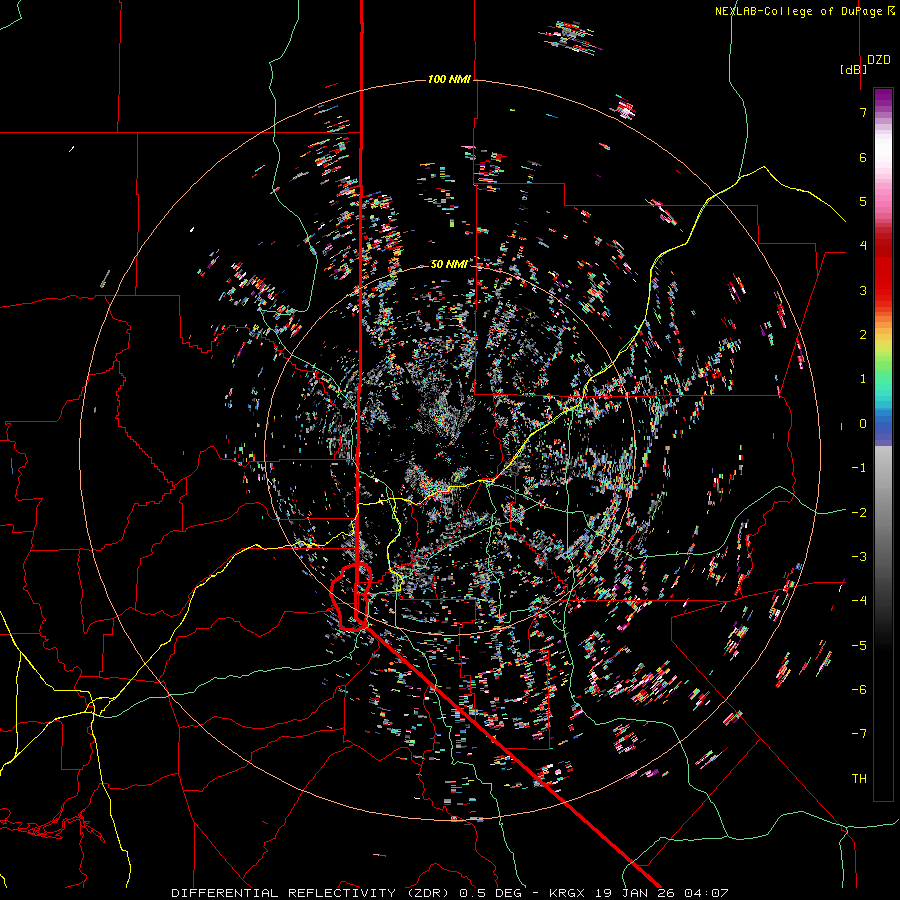Click the 6 value on the color scale
This screenshot has width=900, height=900.
863,157
